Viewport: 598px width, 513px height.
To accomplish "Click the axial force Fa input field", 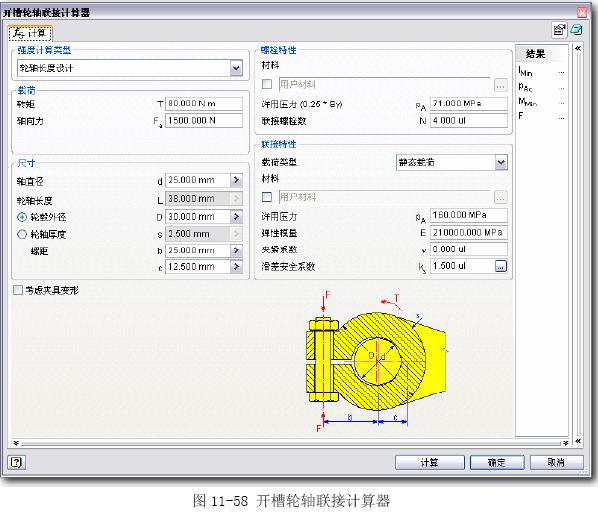I will tap(204, 121).
